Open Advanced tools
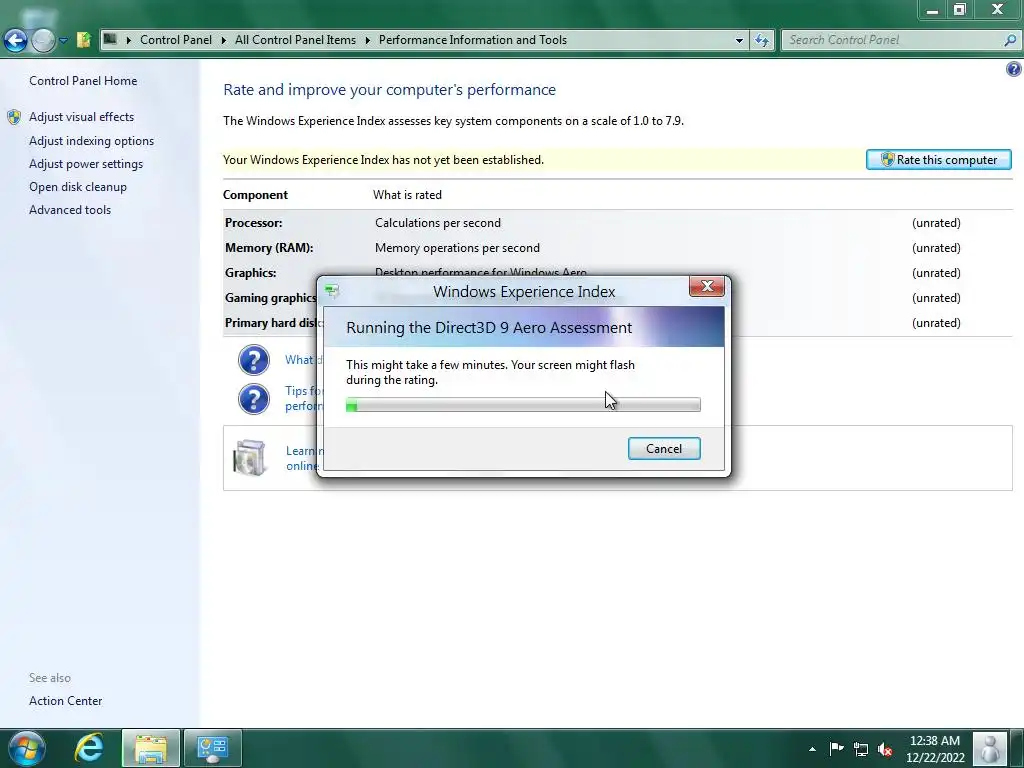Viewport: 1024px width, 768px height. pyautogui.click(x=70, y=210)
